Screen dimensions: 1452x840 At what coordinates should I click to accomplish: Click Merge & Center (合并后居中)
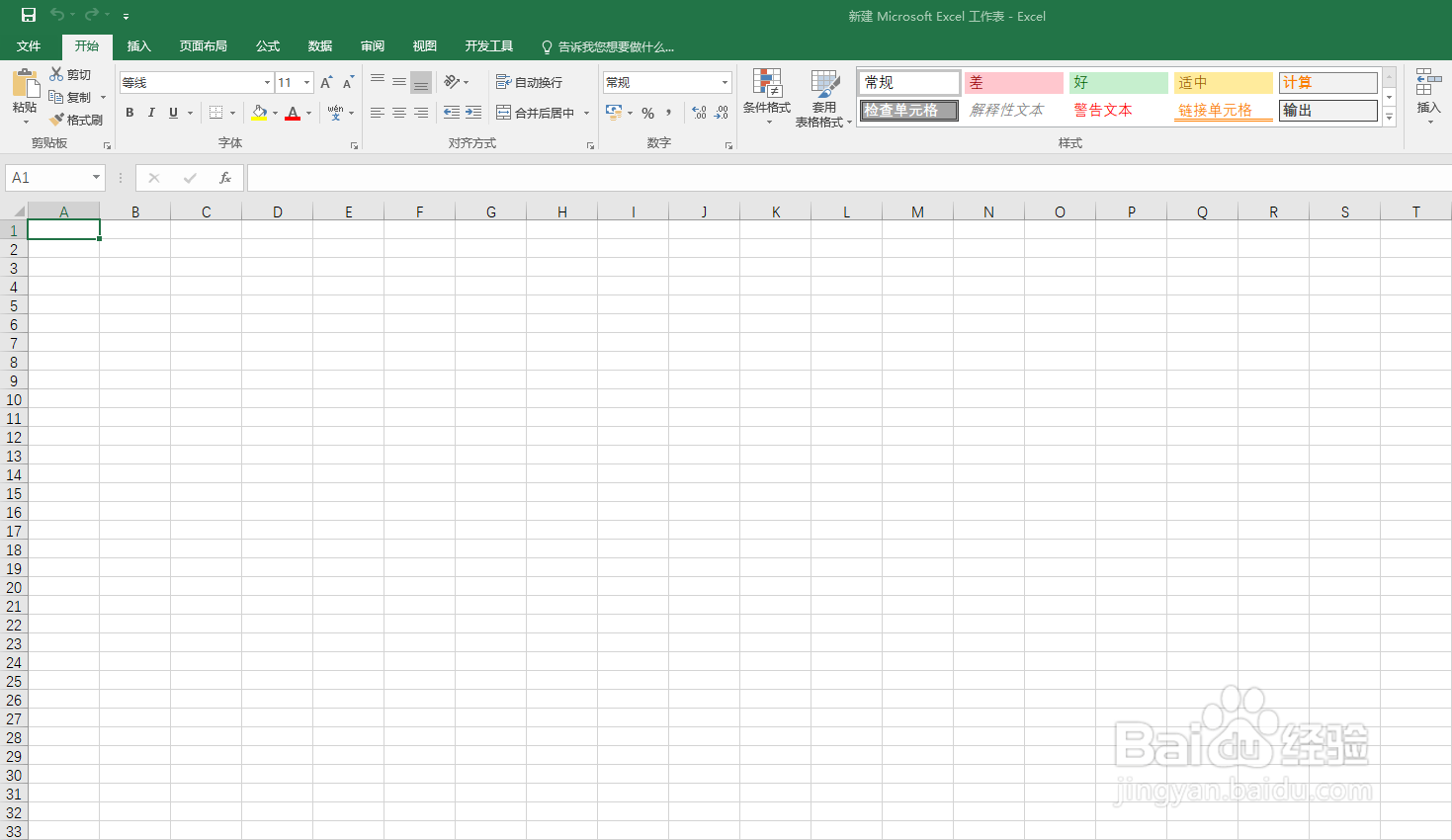coord(536,113)
